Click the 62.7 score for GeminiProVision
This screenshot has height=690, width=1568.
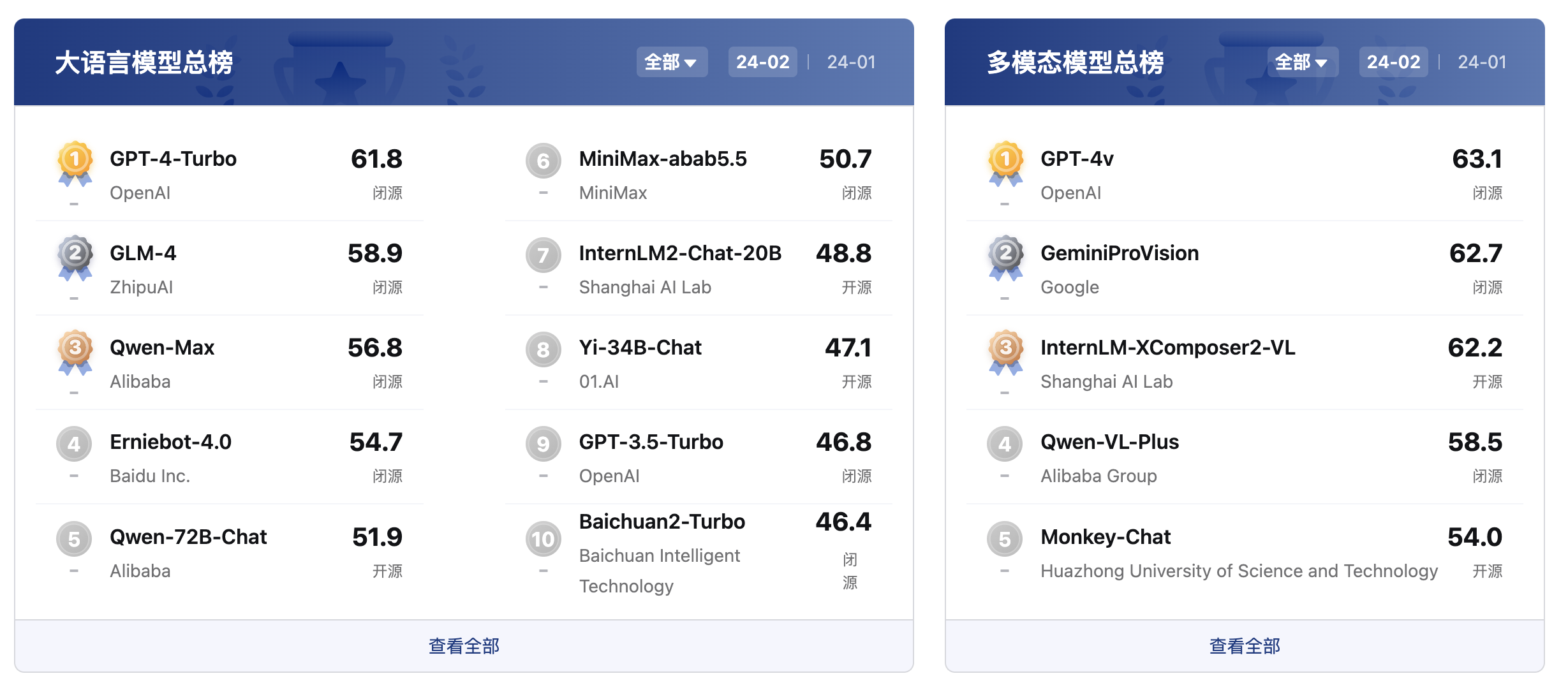coord(1476,253)
